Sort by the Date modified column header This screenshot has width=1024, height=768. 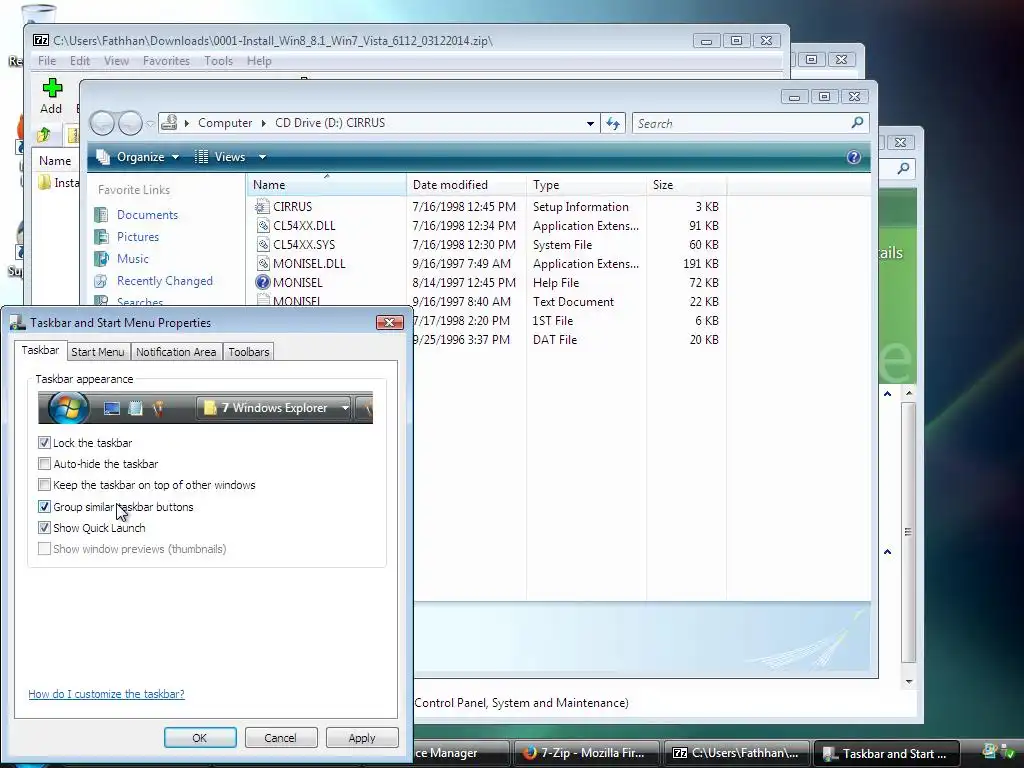pyautogui.click(x=466, y=185)
